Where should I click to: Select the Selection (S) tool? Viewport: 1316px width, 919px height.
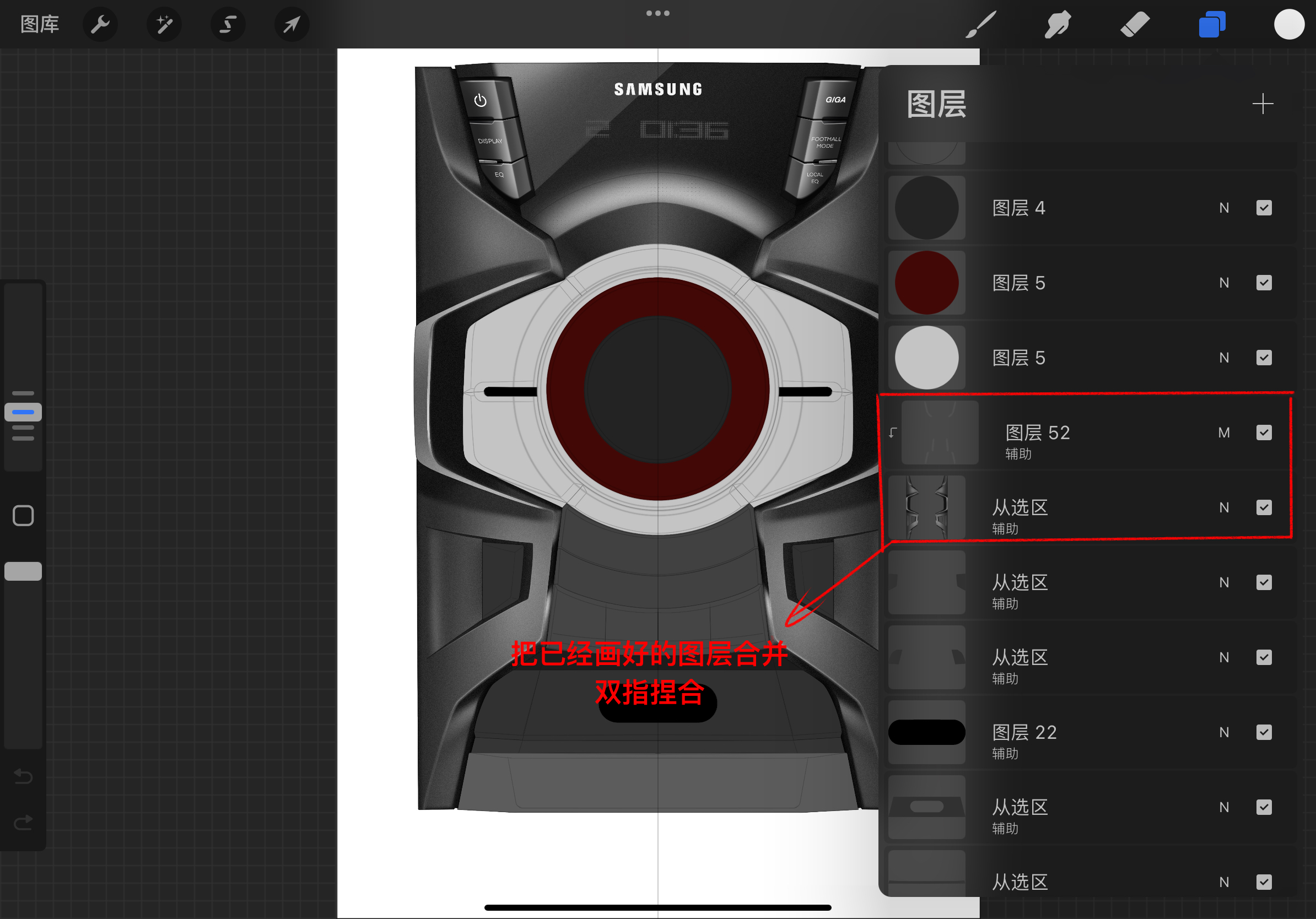pyautogui.click(x=228, y=24)
